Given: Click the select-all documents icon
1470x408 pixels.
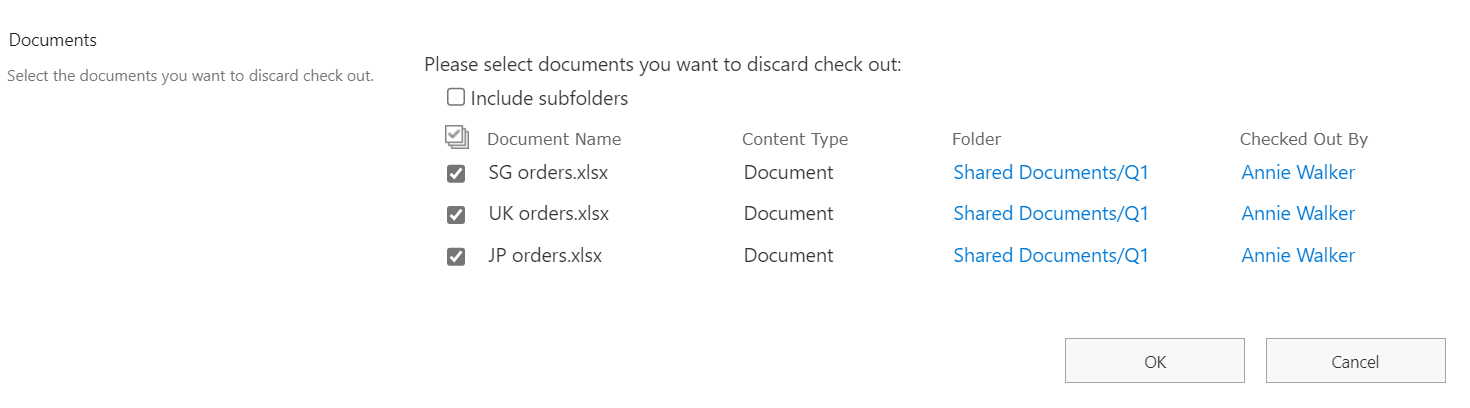Looking at the screenshot, I should point(456,138).
